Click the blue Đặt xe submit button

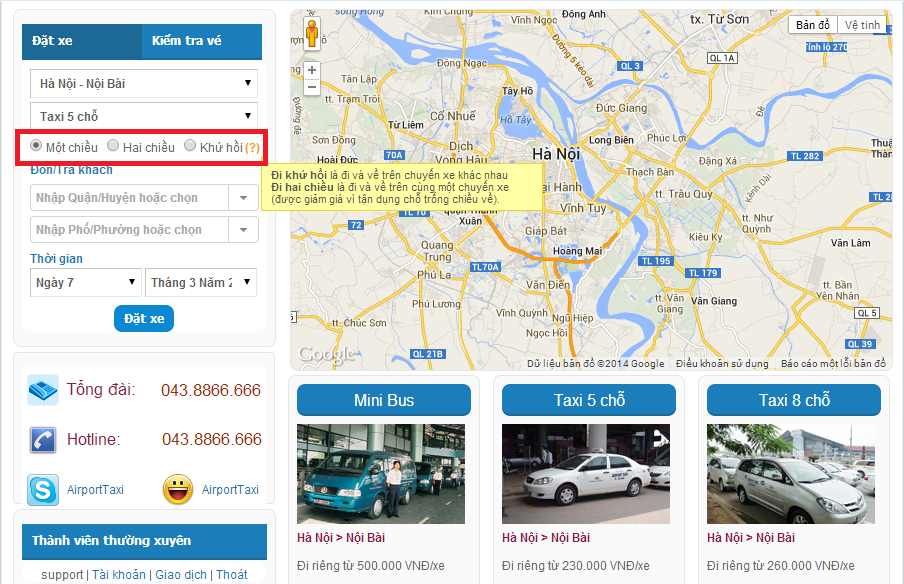click(144, 318)
